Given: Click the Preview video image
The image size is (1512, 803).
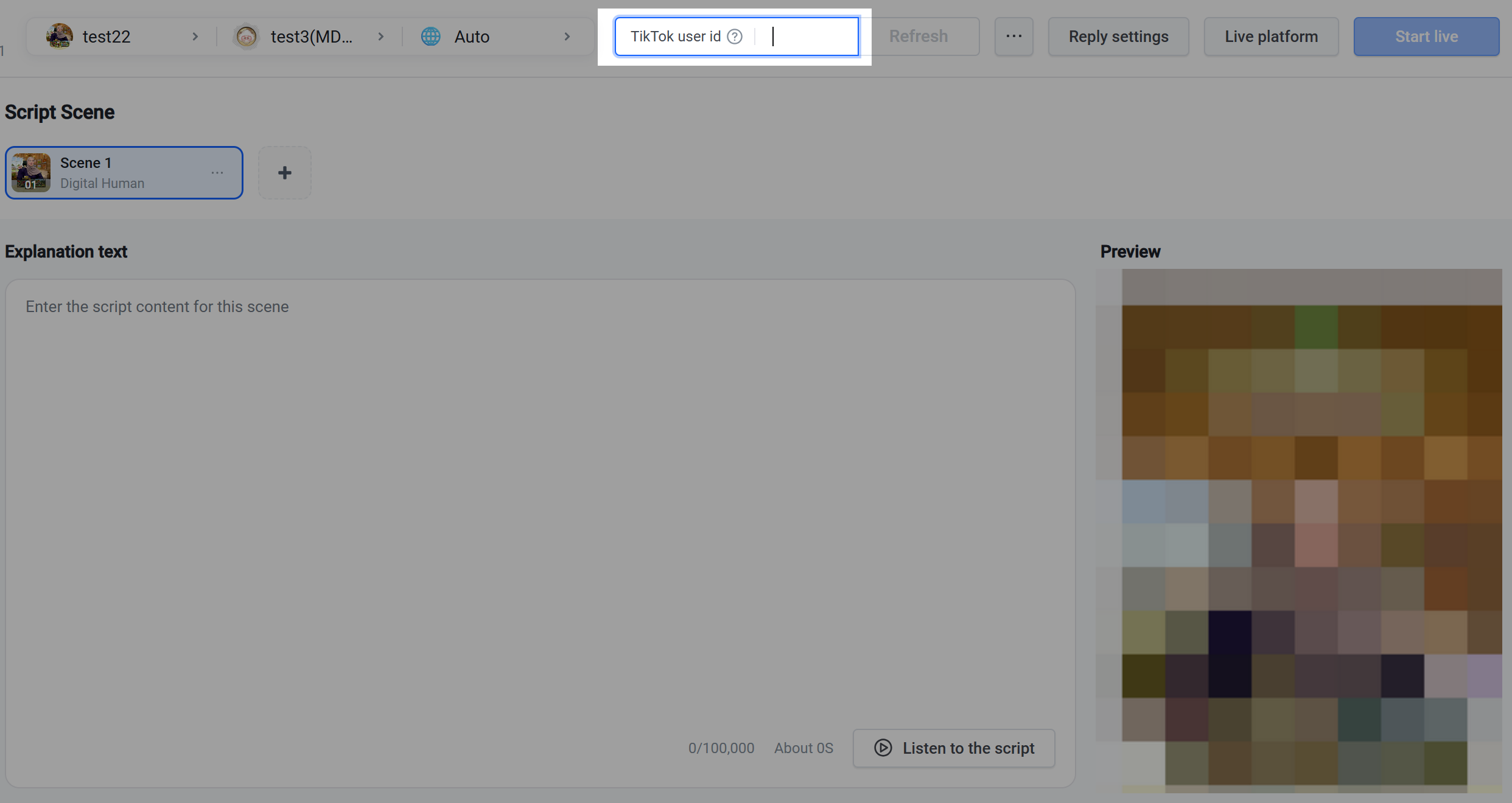Looking at the screenshot, I should tap(1299, 530).
